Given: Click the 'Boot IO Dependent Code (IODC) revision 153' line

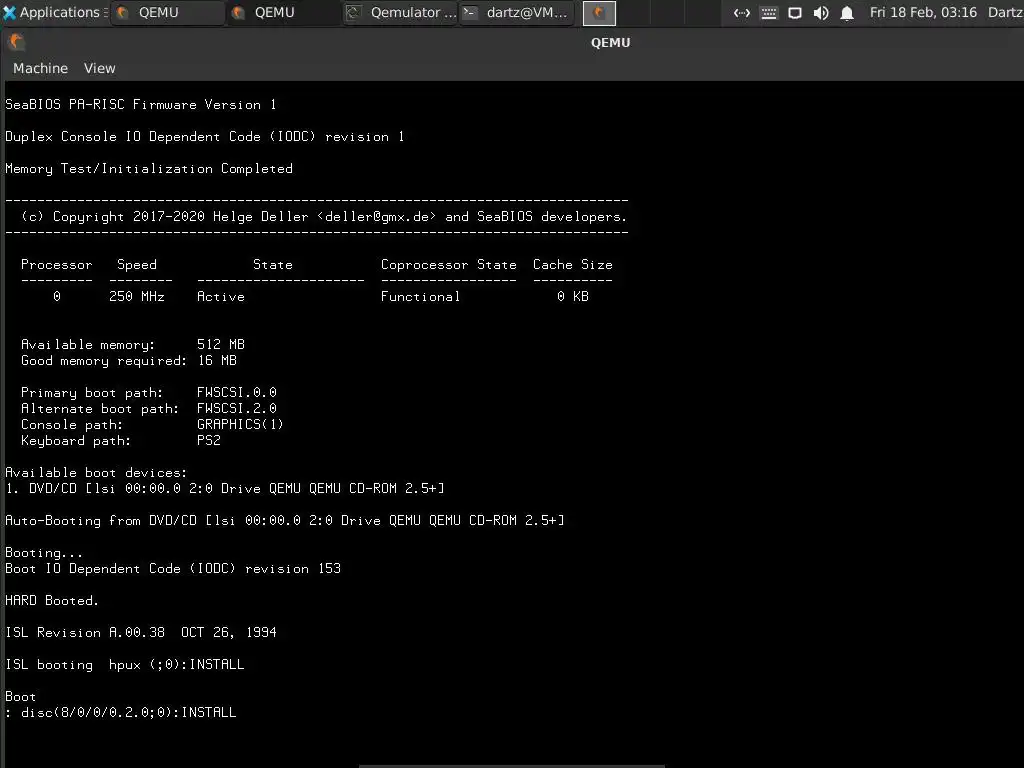Looking at the screenshot, I should [172, 568].
